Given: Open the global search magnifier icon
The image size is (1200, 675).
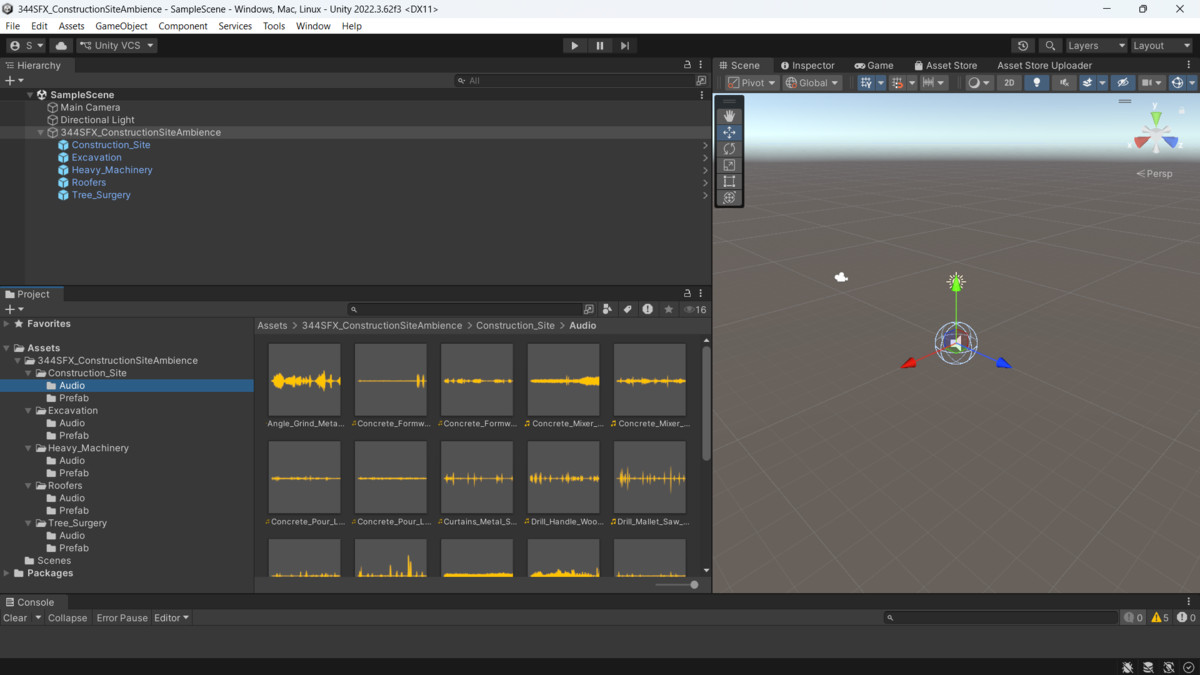Looking at the screenshot, I should [x=1049, y=46].
